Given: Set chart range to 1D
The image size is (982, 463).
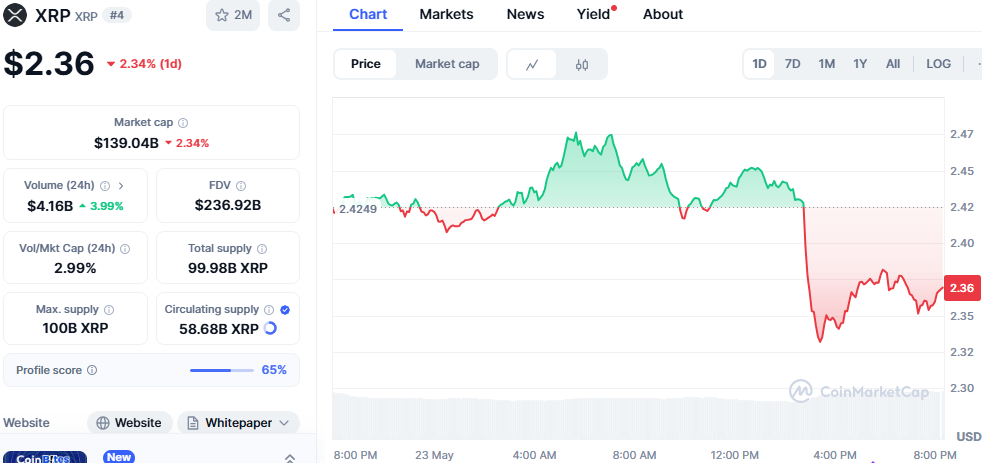Looking at the screenshot, I should [x=759, y=64].
